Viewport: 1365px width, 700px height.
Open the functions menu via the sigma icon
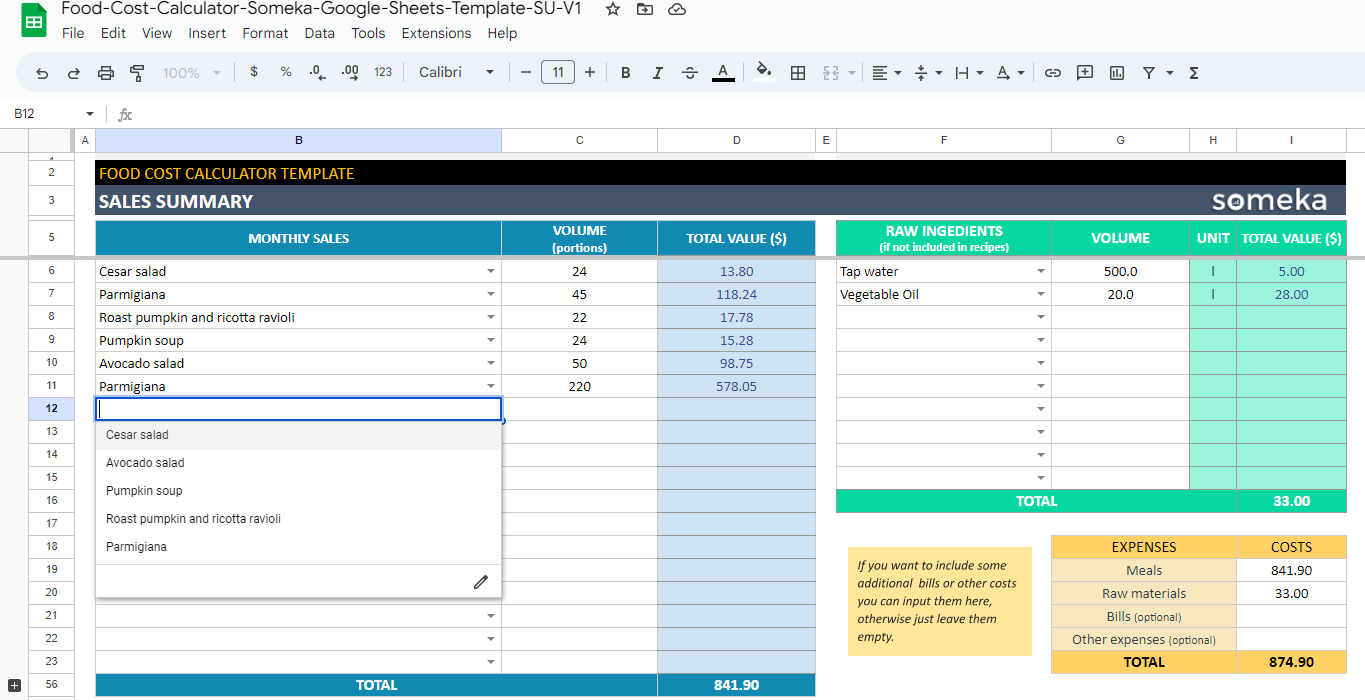coord(1192,72)
